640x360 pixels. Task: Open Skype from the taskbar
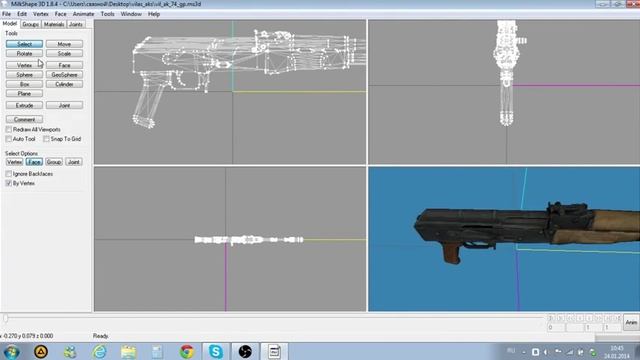[x=216, y=351]
